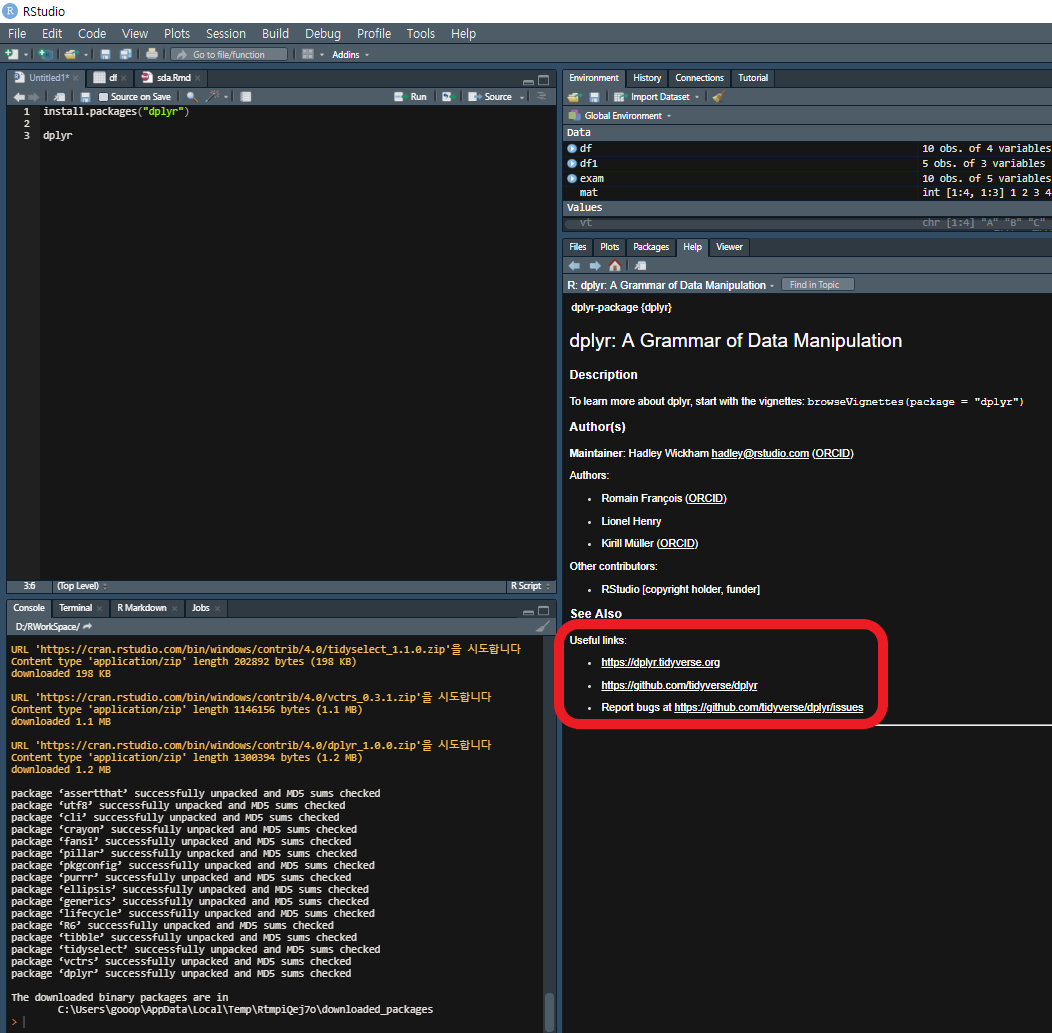Switch to the Packages tab
The image size is (1052, 1033).
(x=651, y=247)
